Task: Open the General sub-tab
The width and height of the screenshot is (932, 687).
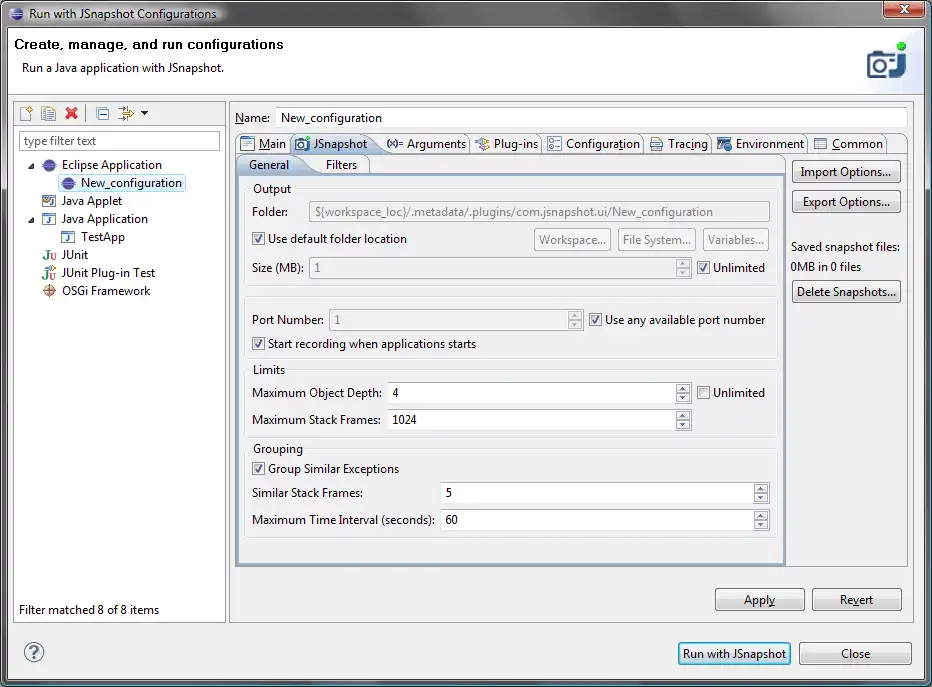Action: click(x=269, y=165)
